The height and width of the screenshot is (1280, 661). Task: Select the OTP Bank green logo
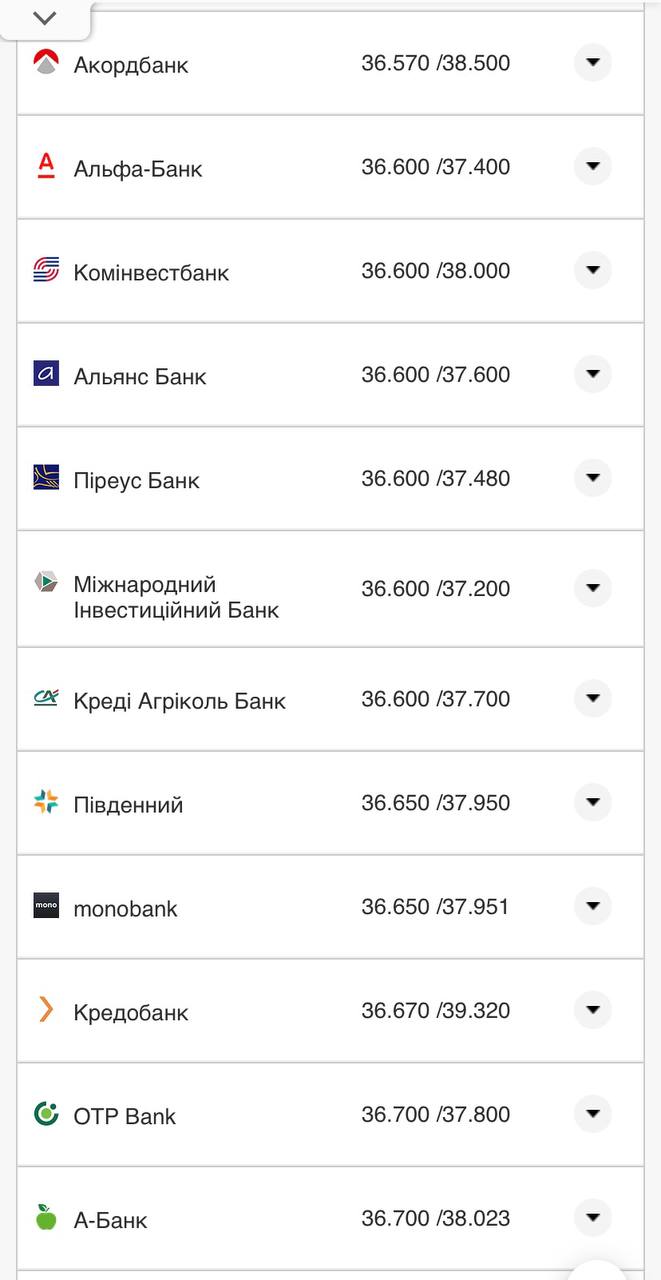44,1113
